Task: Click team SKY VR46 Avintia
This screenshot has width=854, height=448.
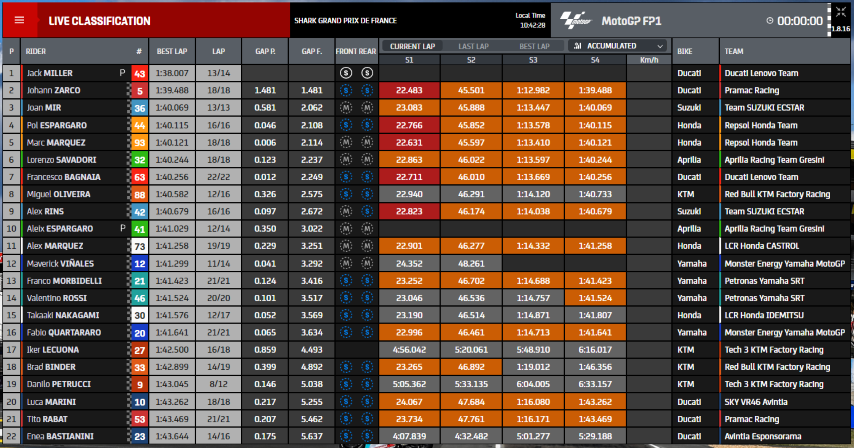Action: click(756, 402)
